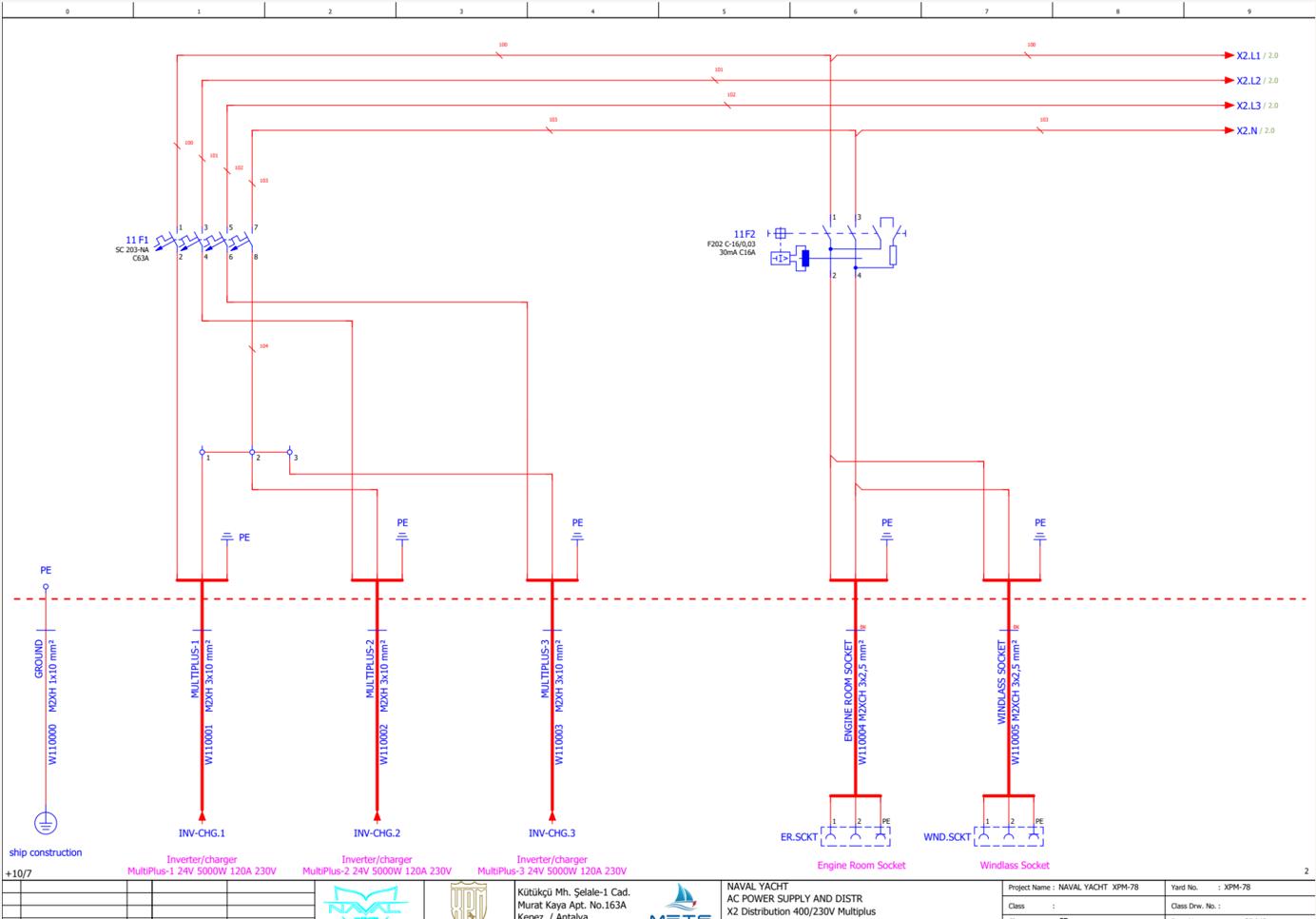Select the 'SC 203-NA C63A' type text
1316x919 pixels.
tap(132, 254)
